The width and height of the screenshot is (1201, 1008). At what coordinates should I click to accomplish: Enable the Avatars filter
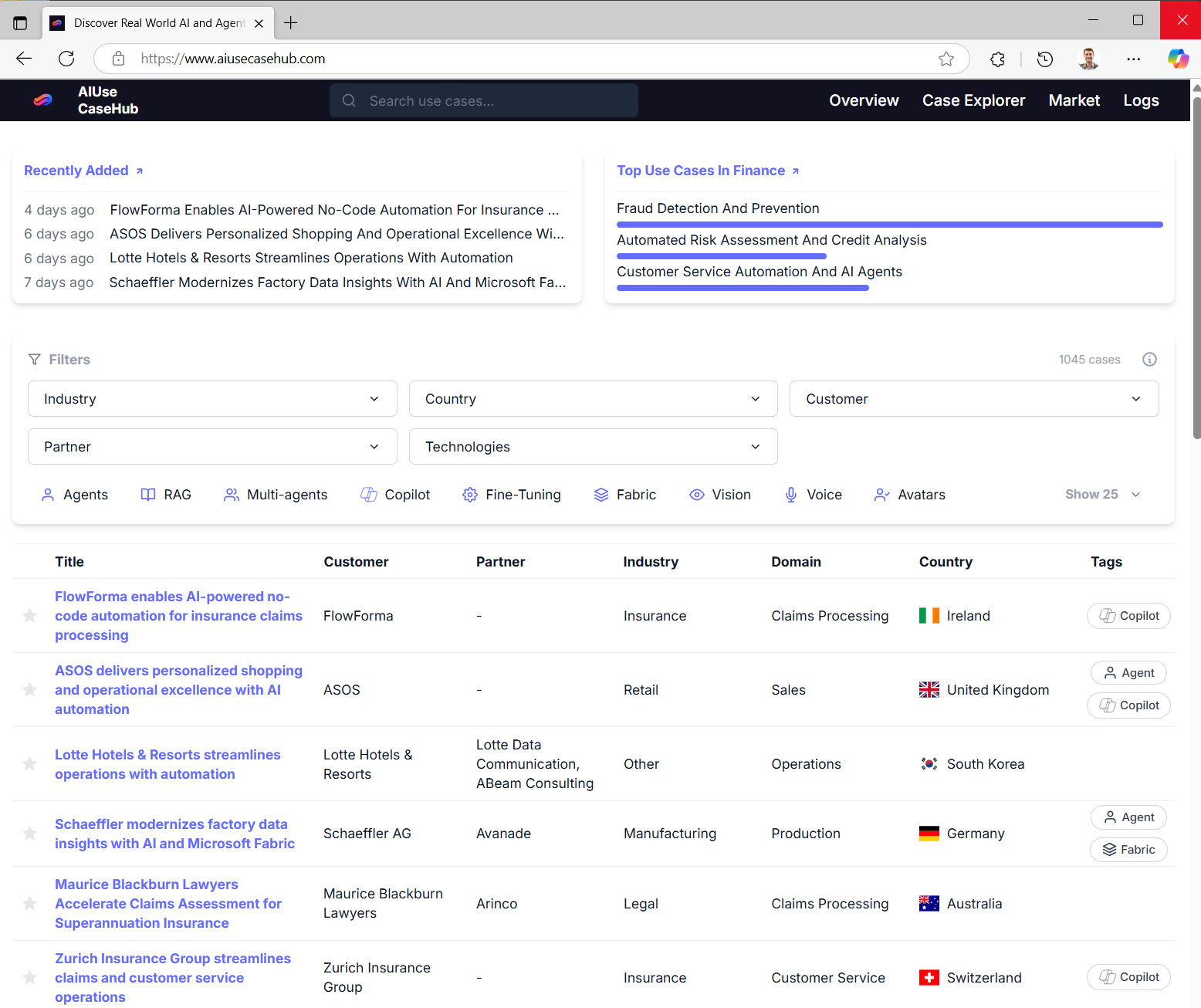pyautogui.click(x=909, y=495)
